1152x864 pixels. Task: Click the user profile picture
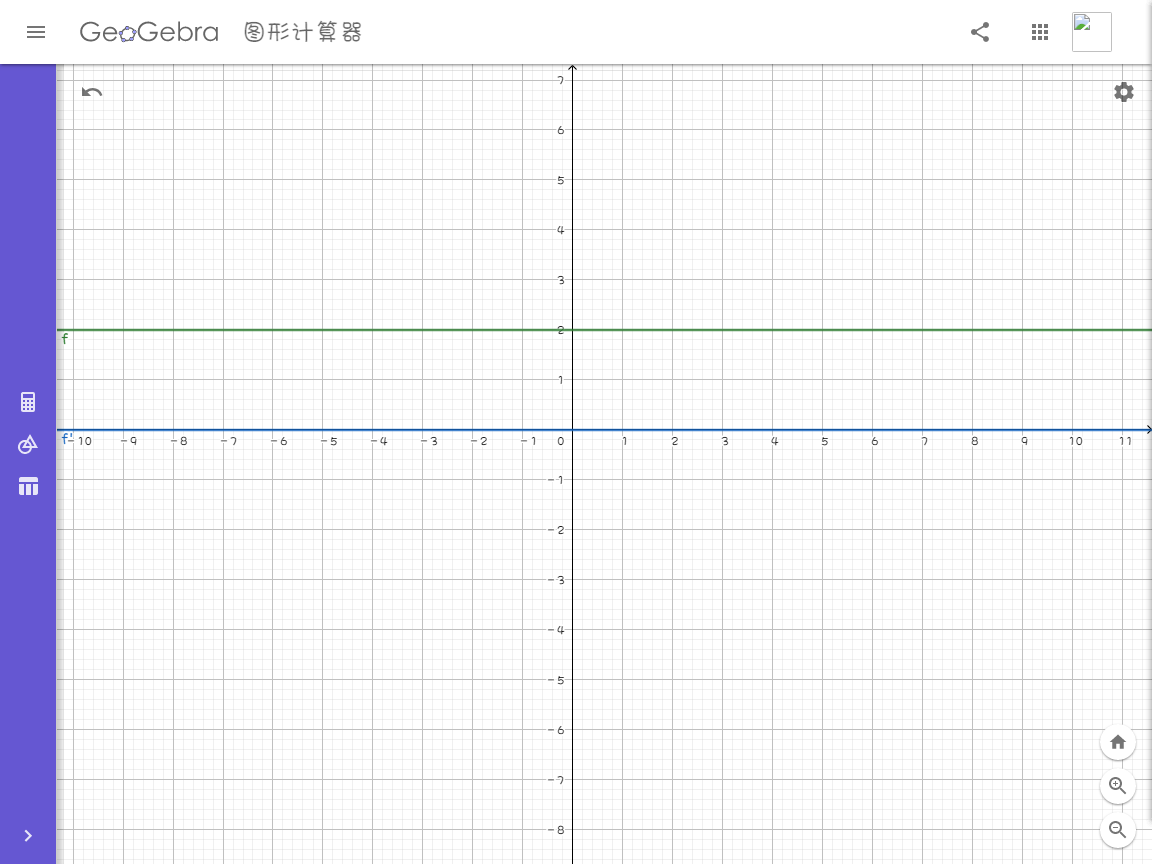coord(1091,32)
